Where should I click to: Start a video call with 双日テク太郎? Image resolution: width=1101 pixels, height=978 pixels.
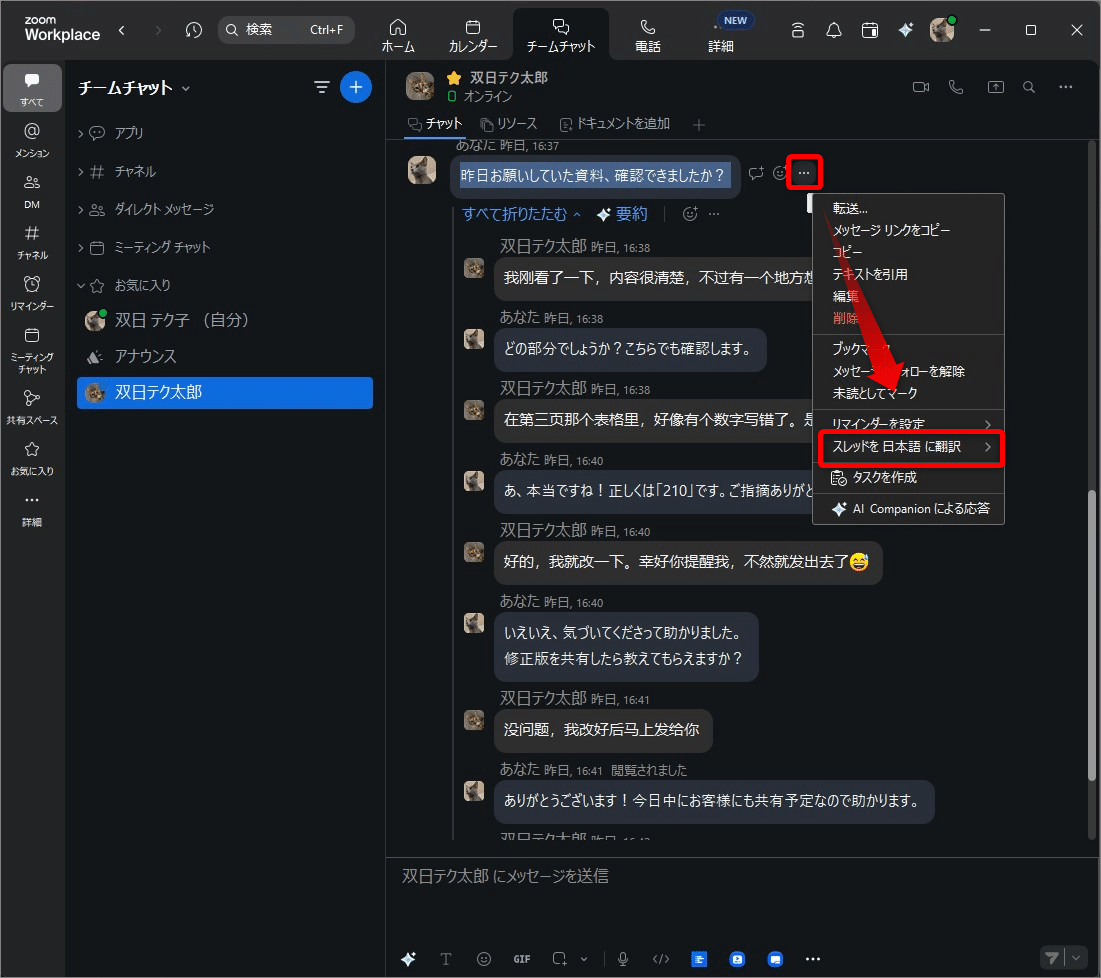point(921,87)
